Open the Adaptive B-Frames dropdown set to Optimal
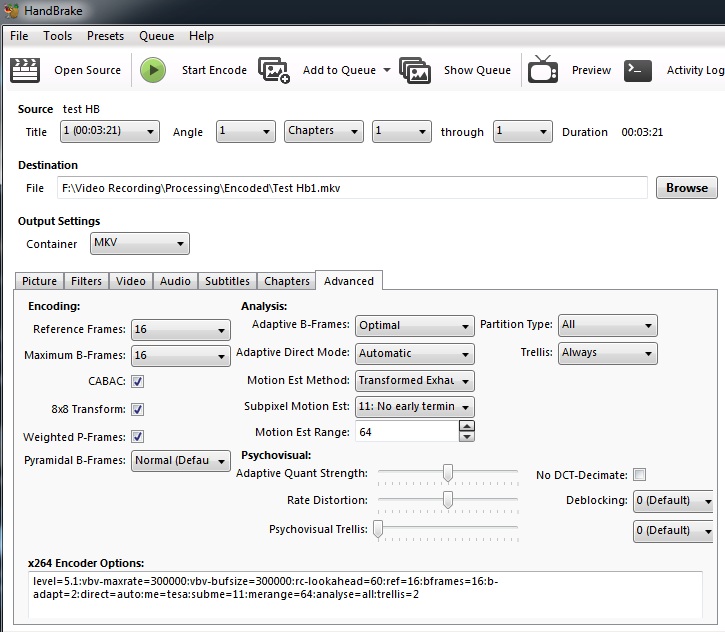The height and width of the screenshot is (632, 725). [x=415, y=325]
